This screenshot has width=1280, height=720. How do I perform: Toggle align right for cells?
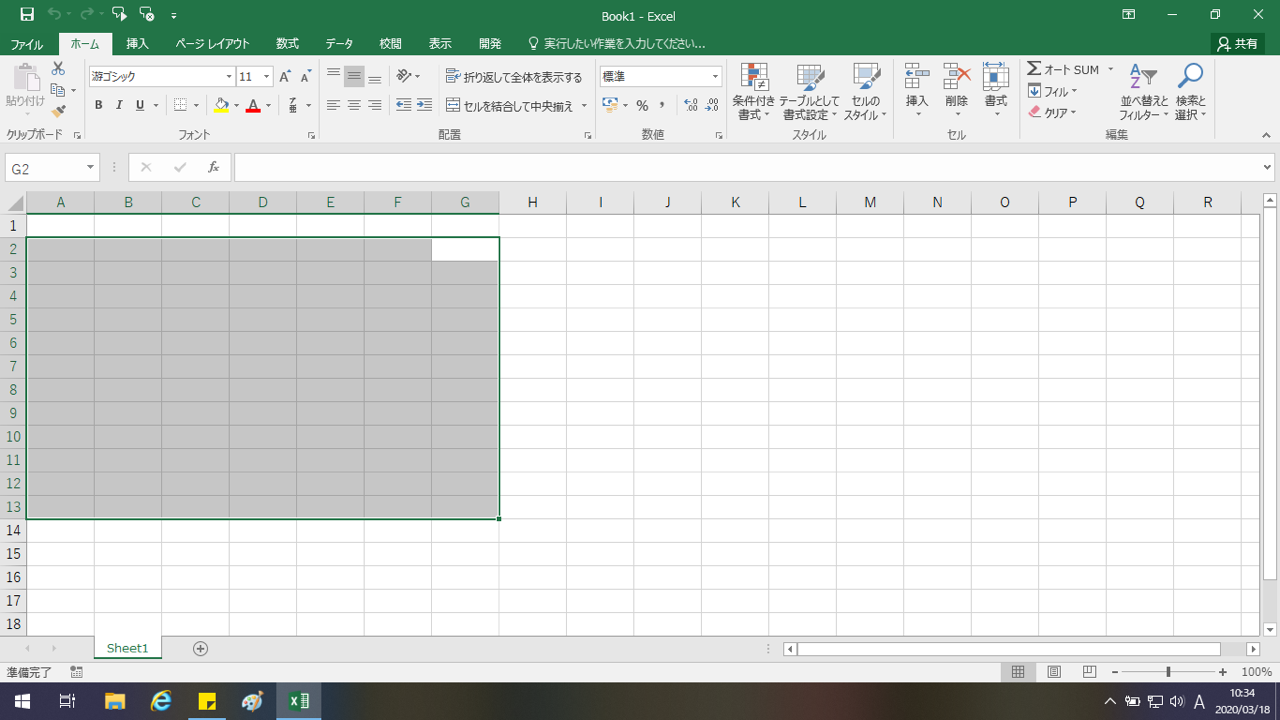pos(375,105)
